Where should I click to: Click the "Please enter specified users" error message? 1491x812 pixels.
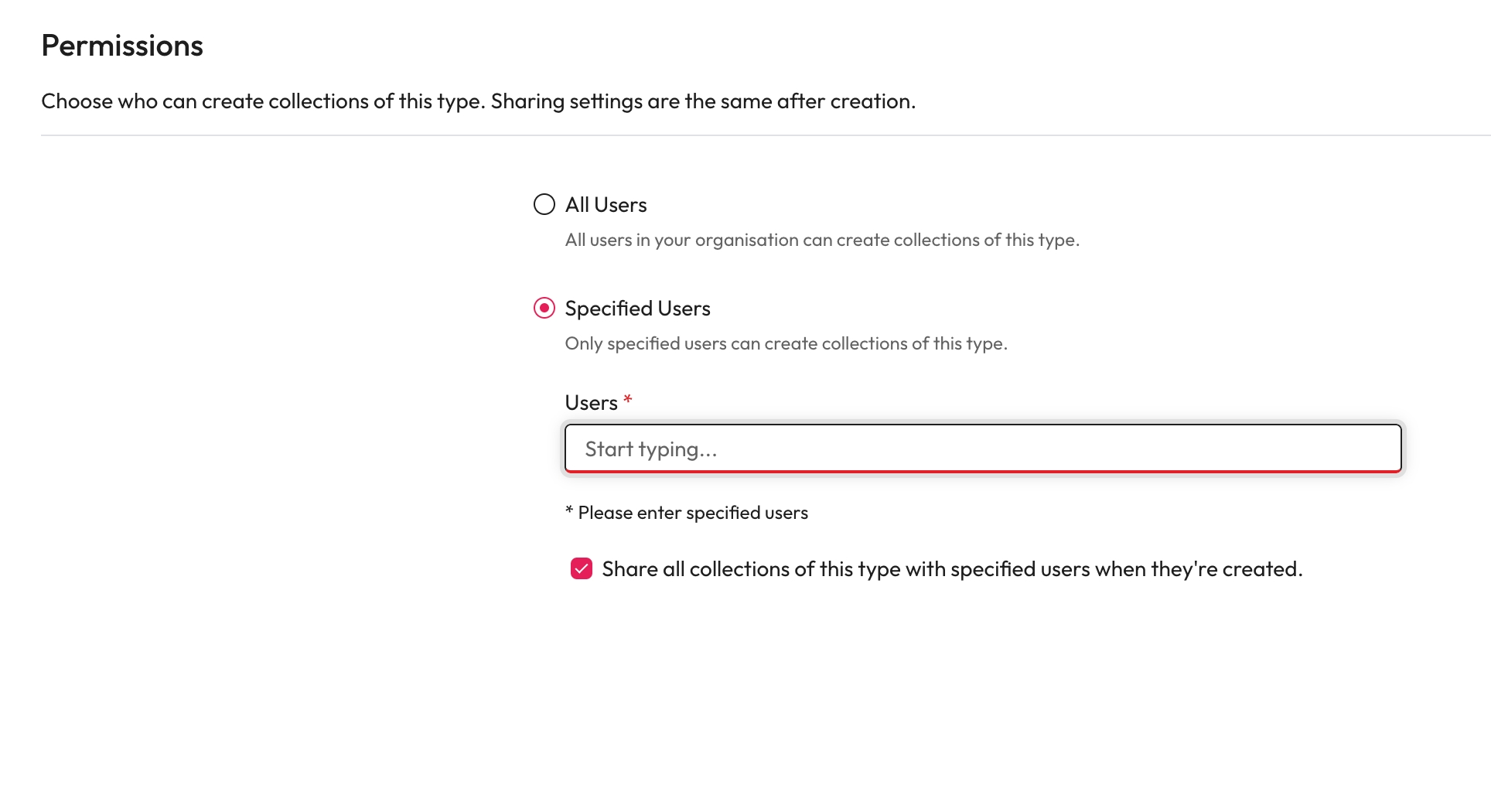(693, 513)
